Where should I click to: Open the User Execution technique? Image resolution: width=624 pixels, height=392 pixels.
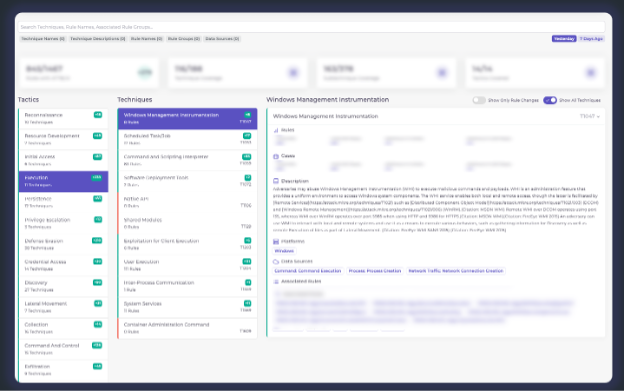[x=187, y=265]
